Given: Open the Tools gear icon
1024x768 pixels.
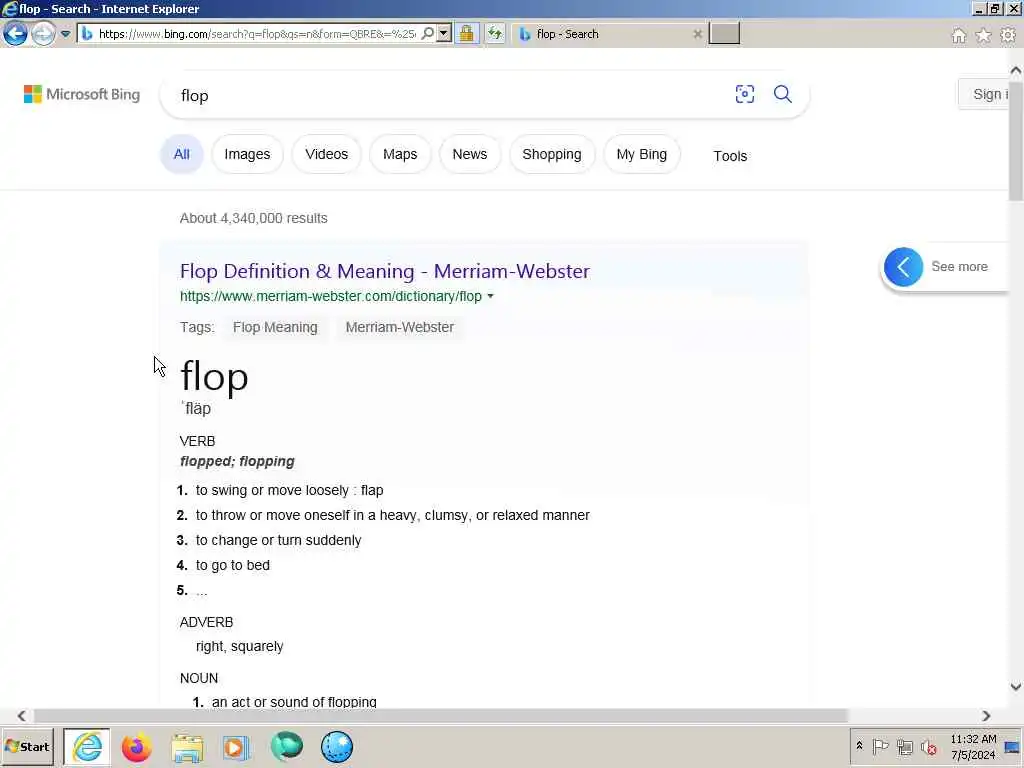Looking at the screenshot, I should coord(1008,35).
